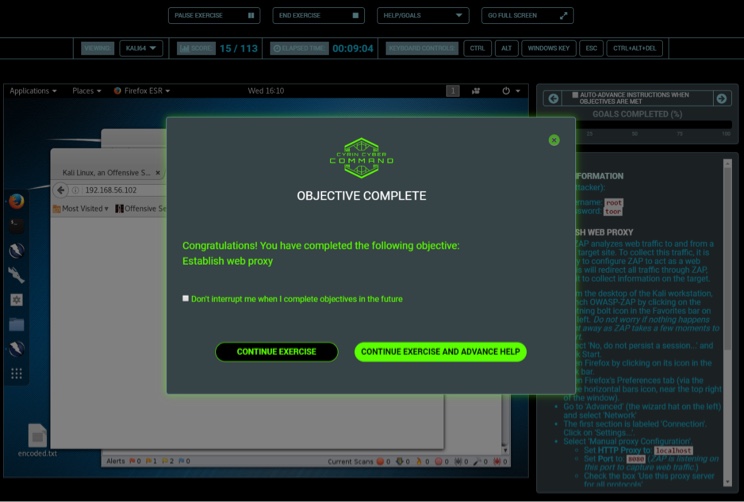Select the Kali Linux Firefox tab
The height and width of the screenshot is (502, 744).
click(106, 173)
